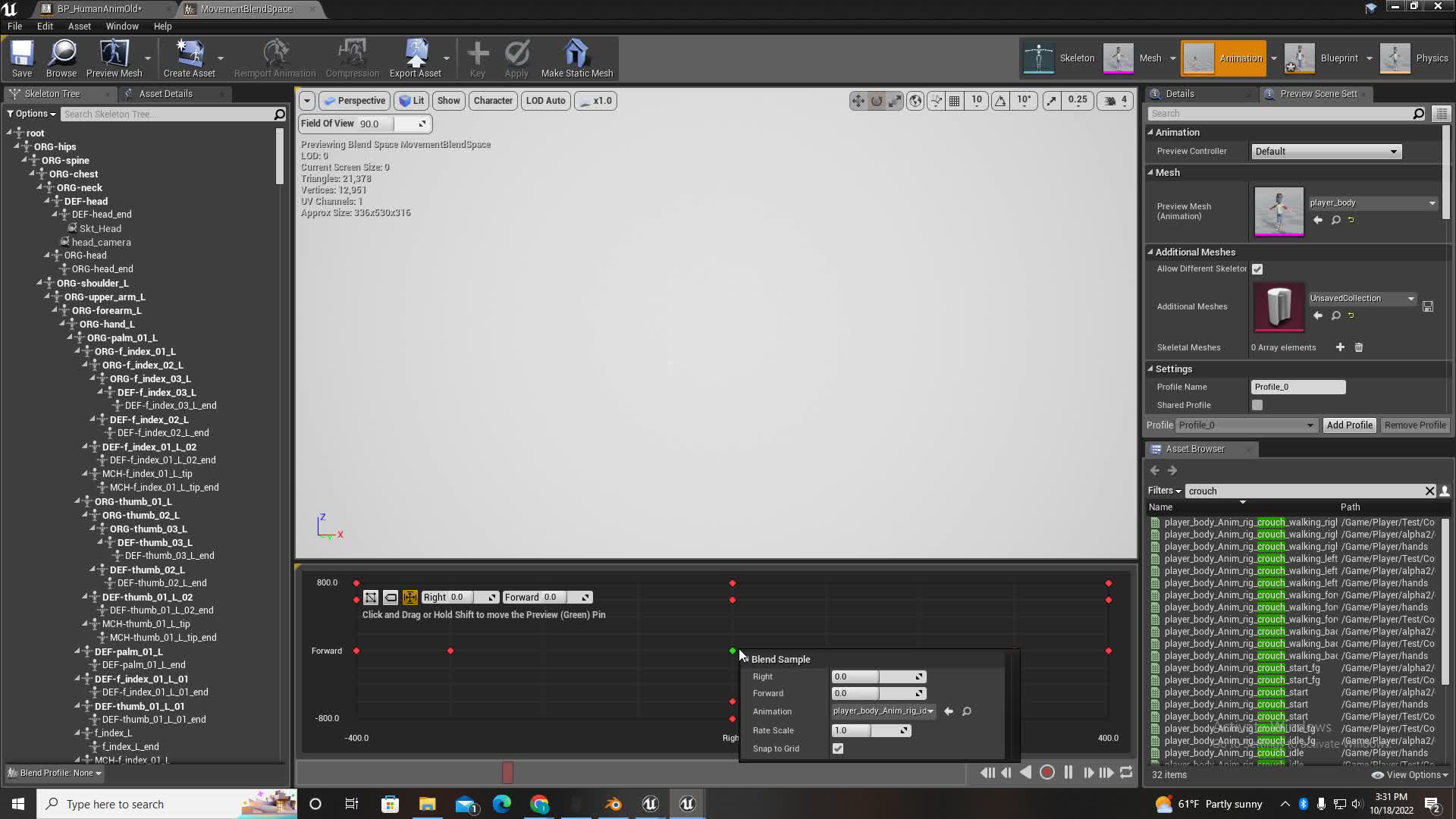Toggle world/local coordinate system globe icon

[915, 101]
